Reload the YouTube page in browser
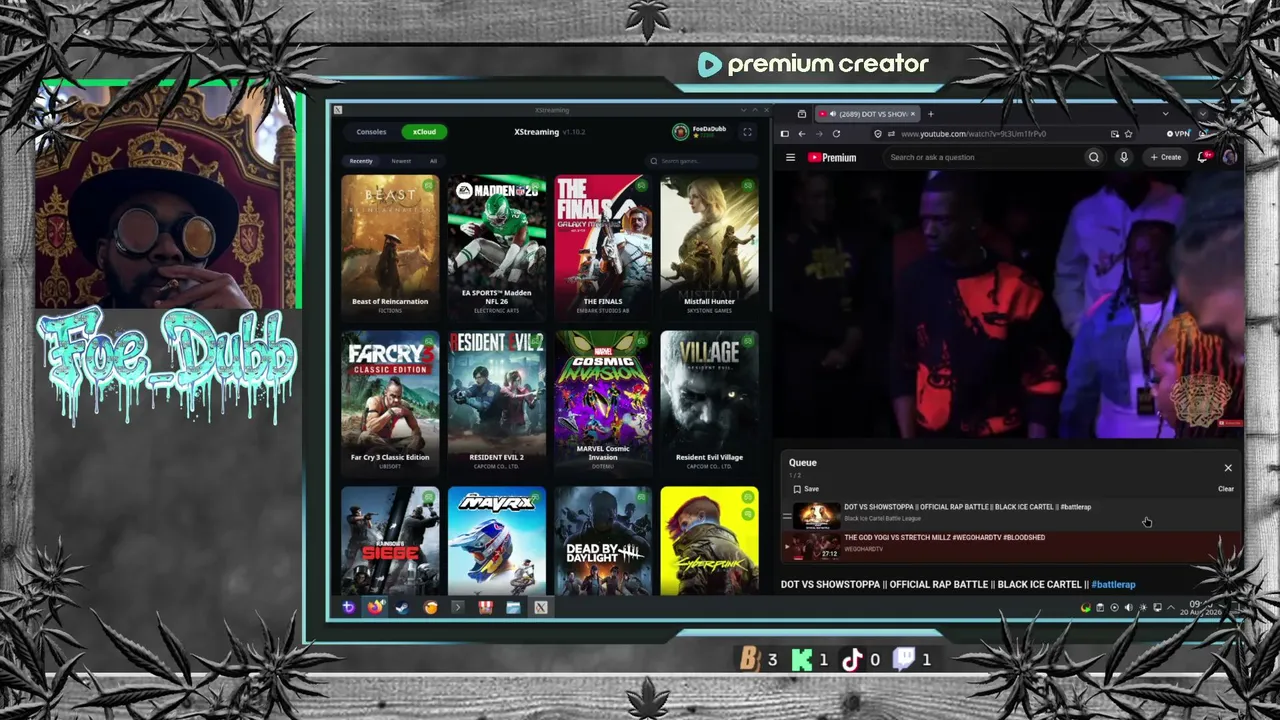Viewport: 1280px width, 720px height. coord(836,134)
